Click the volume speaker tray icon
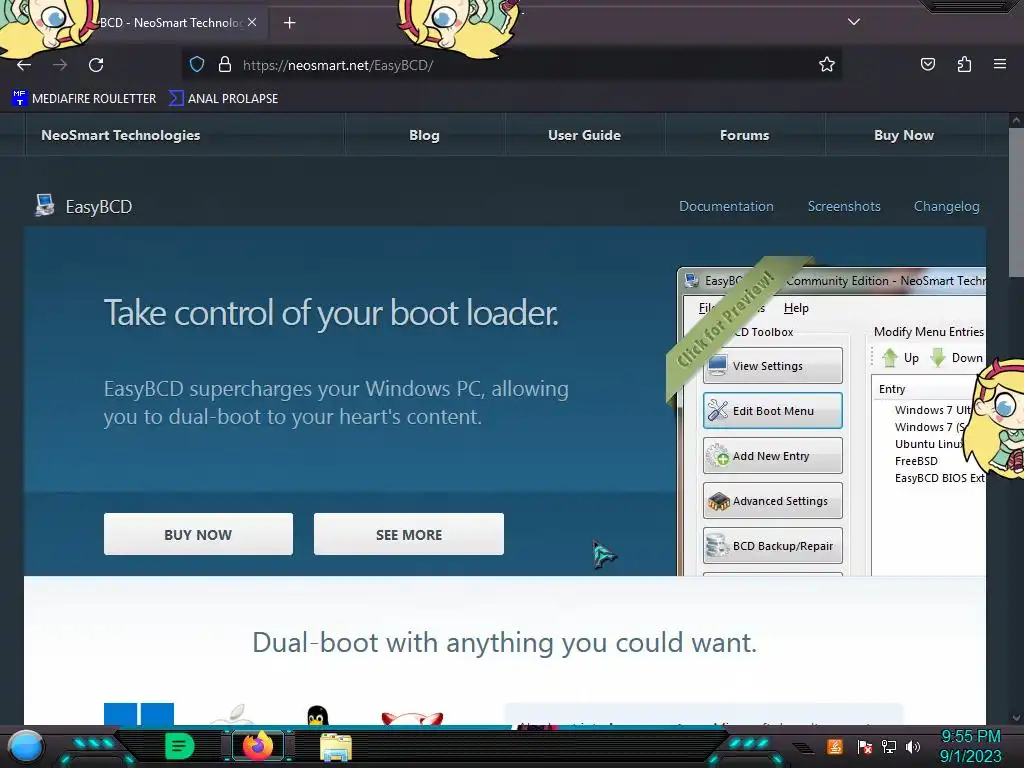 pyautogui.click(x=913, y=747)
